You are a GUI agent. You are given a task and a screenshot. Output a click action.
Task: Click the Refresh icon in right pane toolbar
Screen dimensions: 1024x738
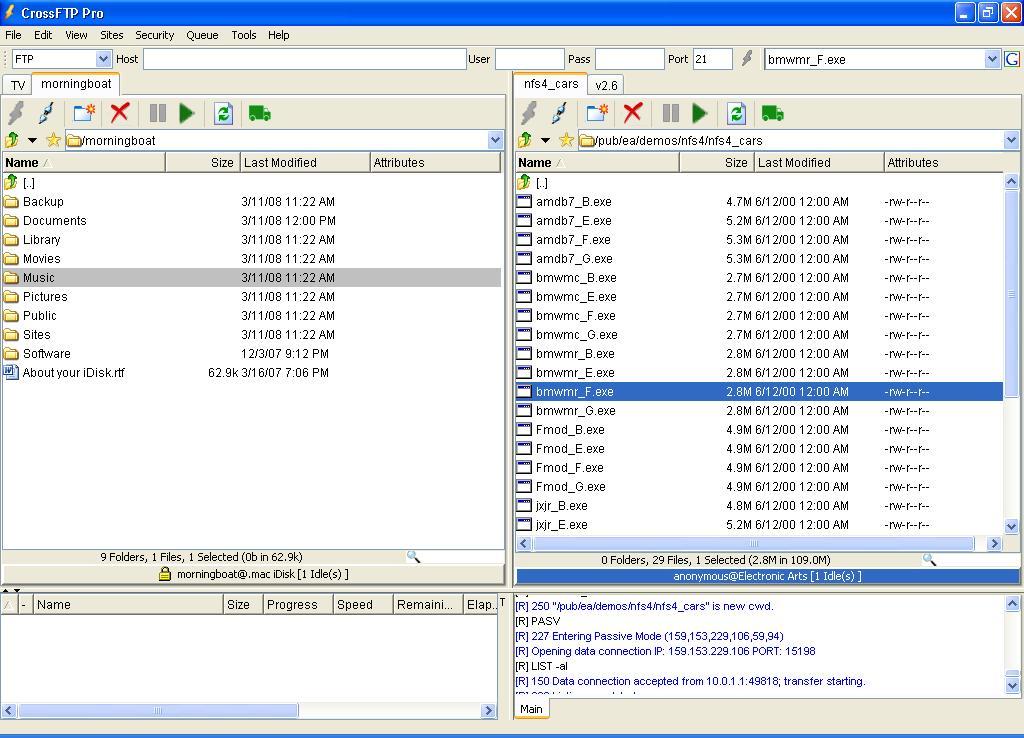tap(736, 113)
